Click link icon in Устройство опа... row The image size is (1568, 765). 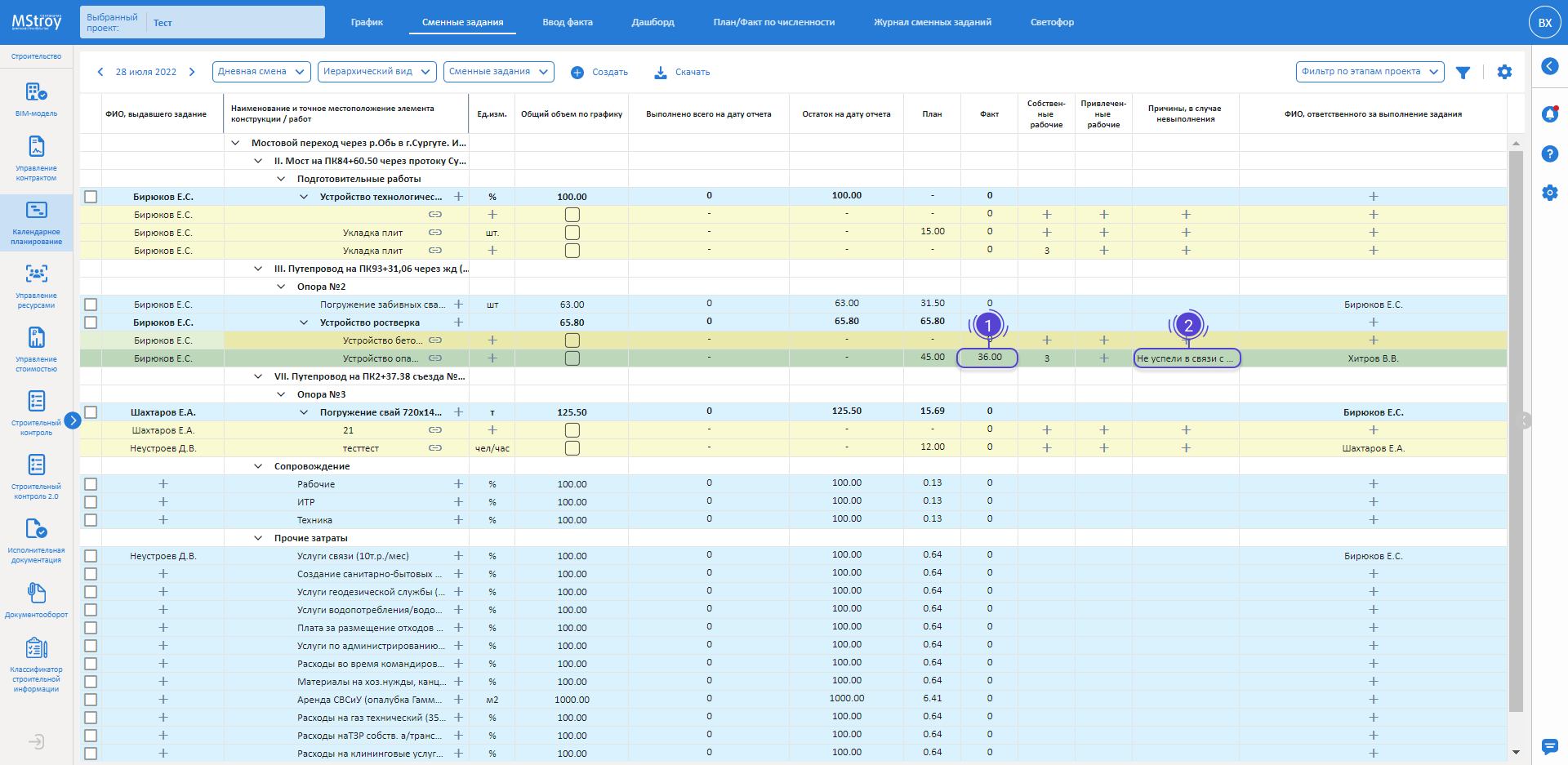[x=435, y=358]
